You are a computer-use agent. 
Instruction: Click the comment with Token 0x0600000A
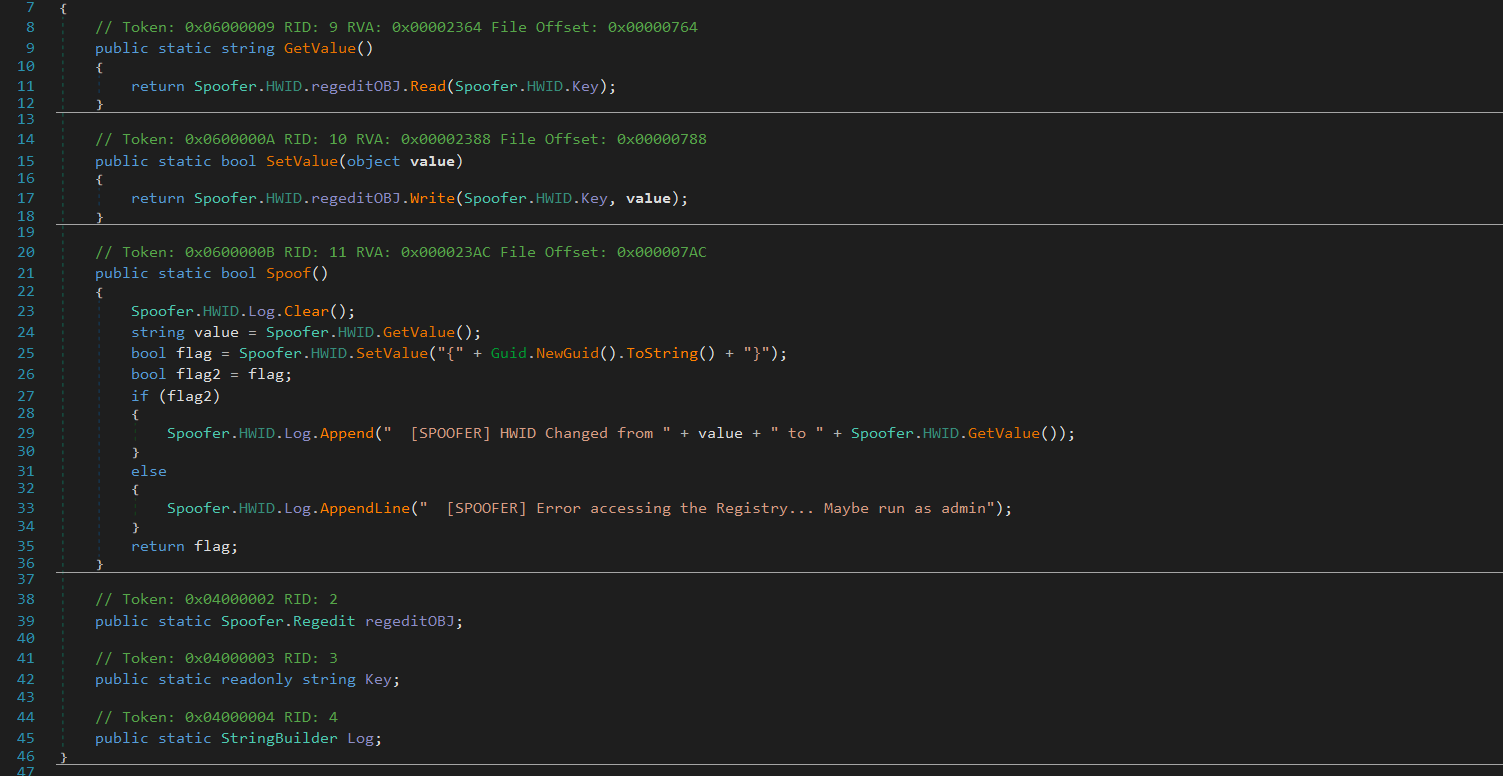click(401, 139)
